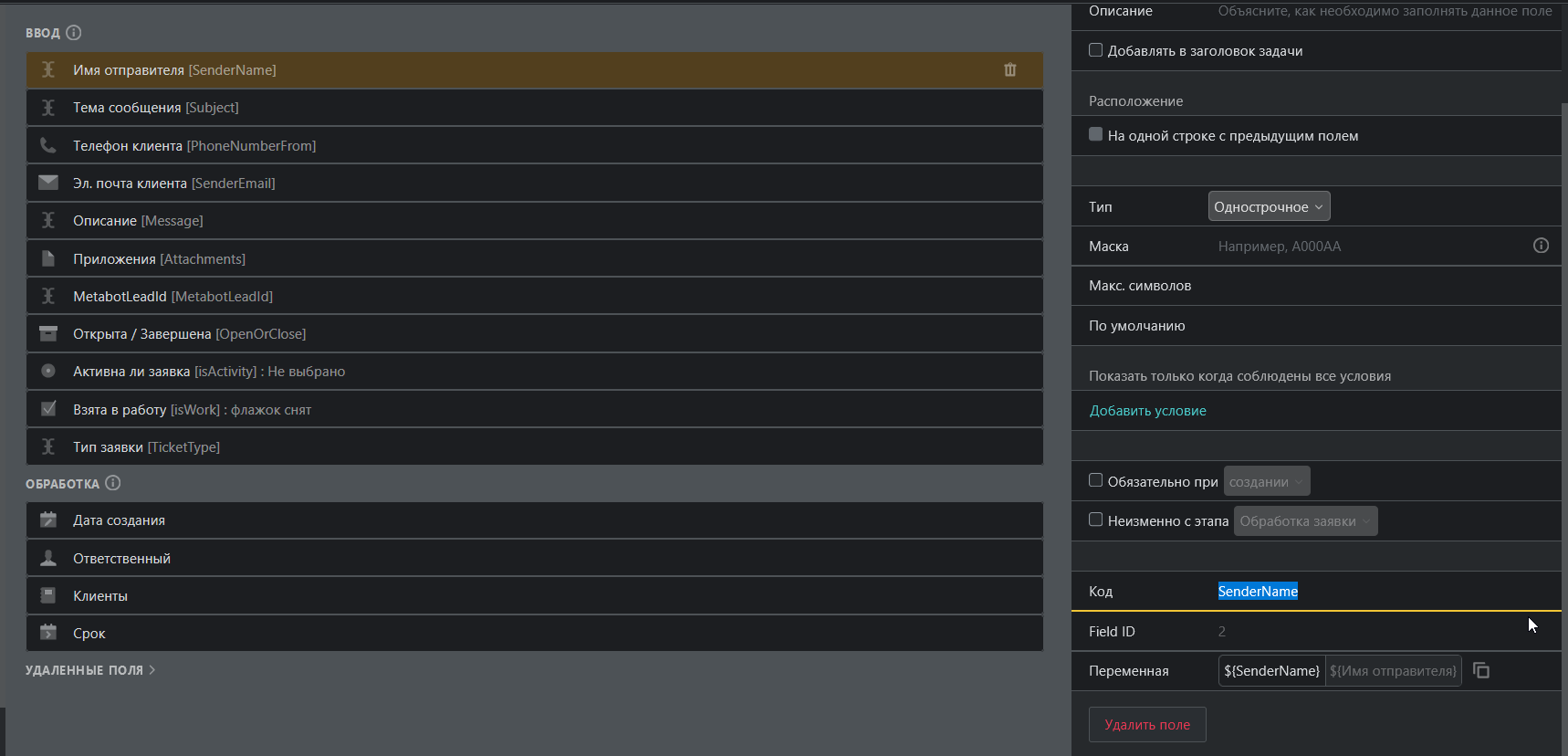This screenshot has height=756, width=1568.
Task: Click the Макс. символов field
Action: (1384, 286)
